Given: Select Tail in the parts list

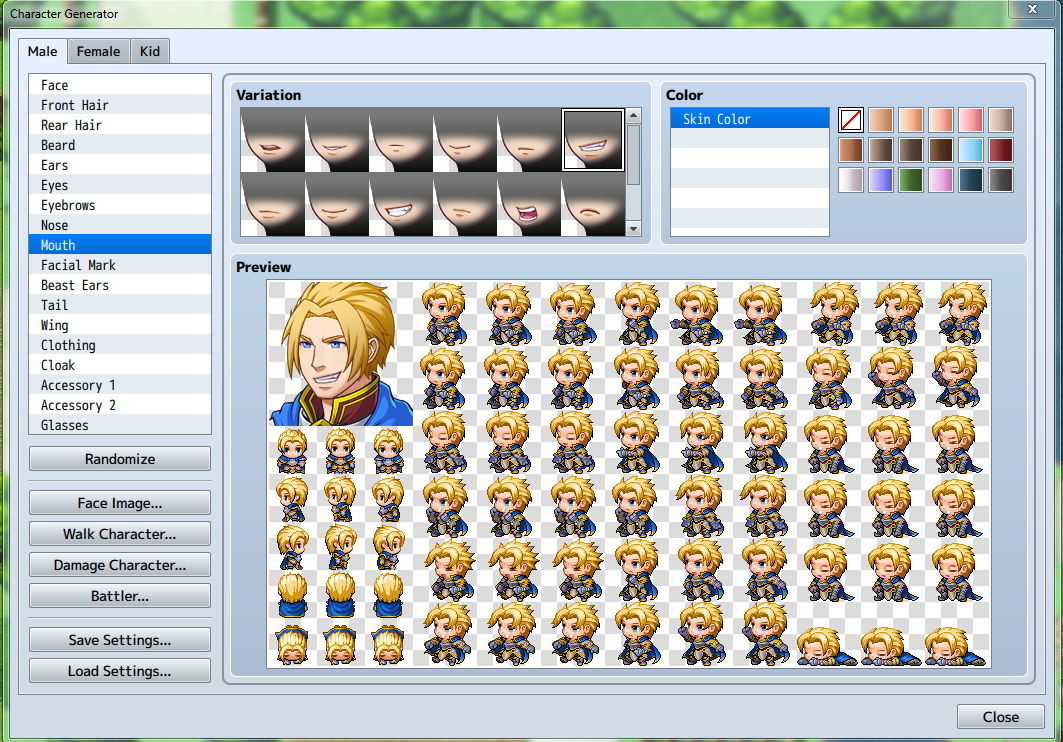Looking at the screenshot, I should point(120,305).
